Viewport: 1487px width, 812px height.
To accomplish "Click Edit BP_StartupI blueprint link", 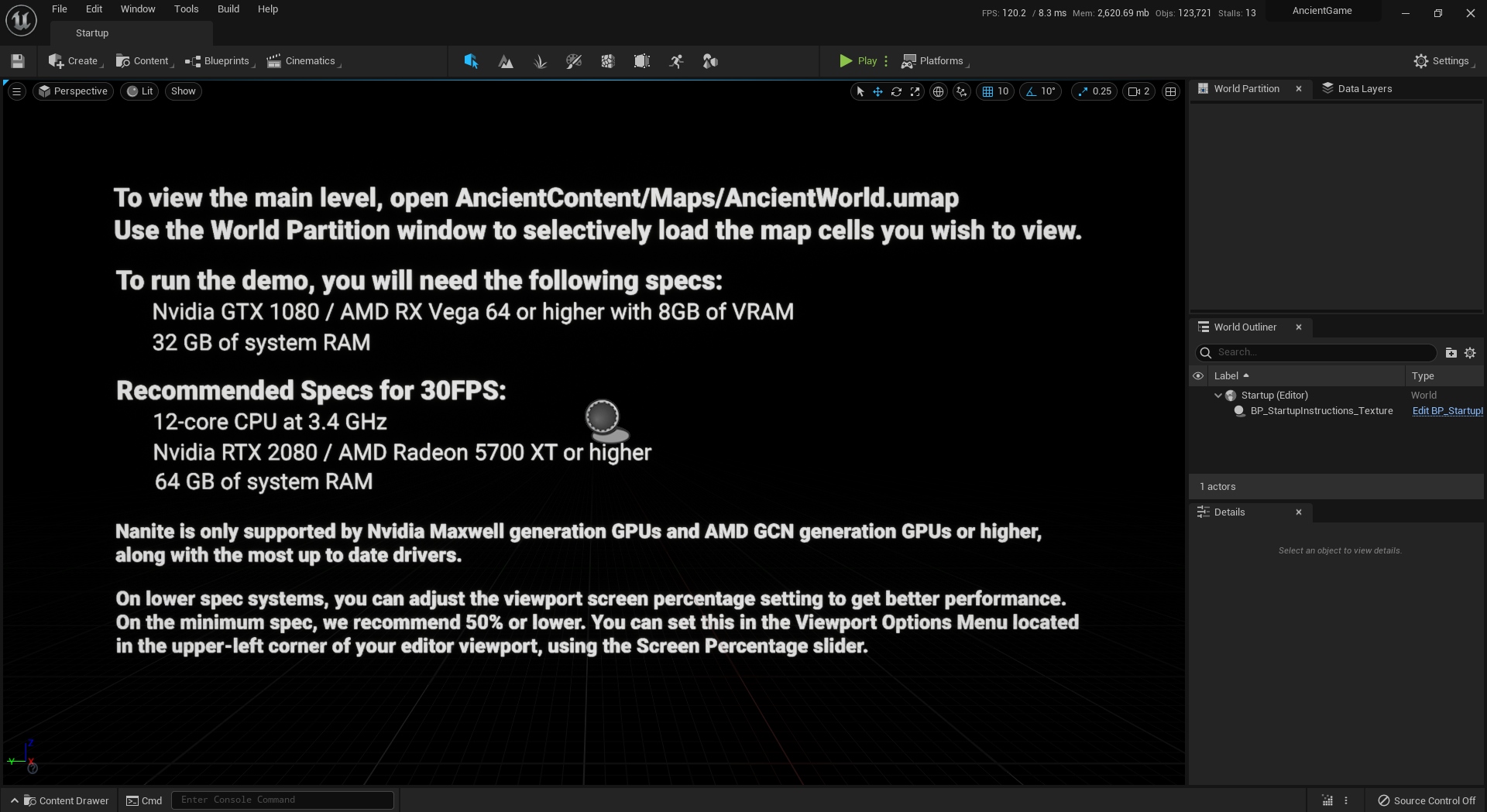I will (1448, 411).
